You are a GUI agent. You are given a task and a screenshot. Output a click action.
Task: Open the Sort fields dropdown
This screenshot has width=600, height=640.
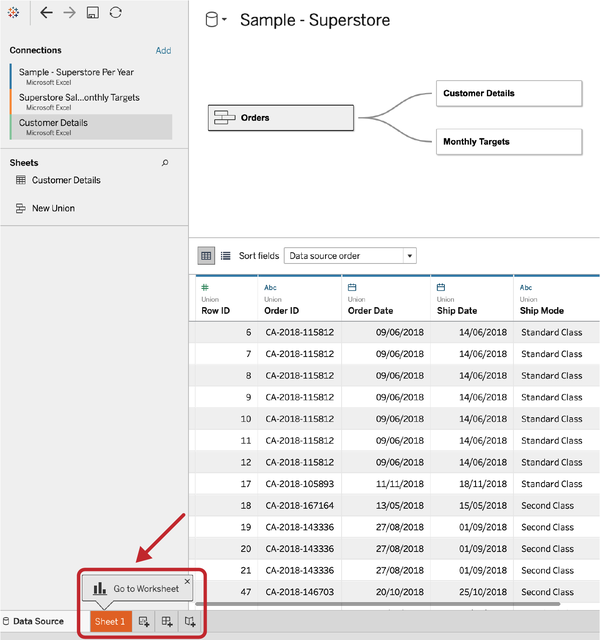pos(350,256)
